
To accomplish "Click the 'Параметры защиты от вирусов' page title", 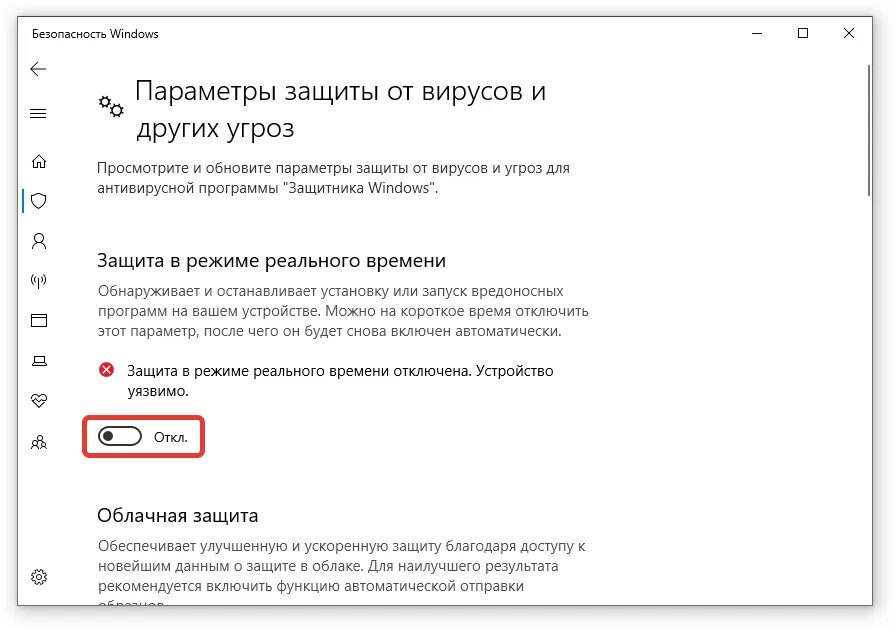I will pos(340,110).
